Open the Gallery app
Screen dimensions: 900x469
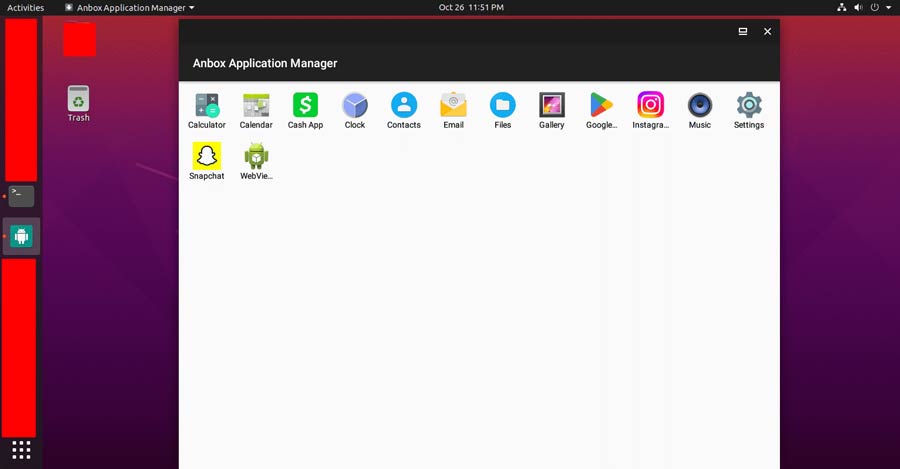pos(552,110)
